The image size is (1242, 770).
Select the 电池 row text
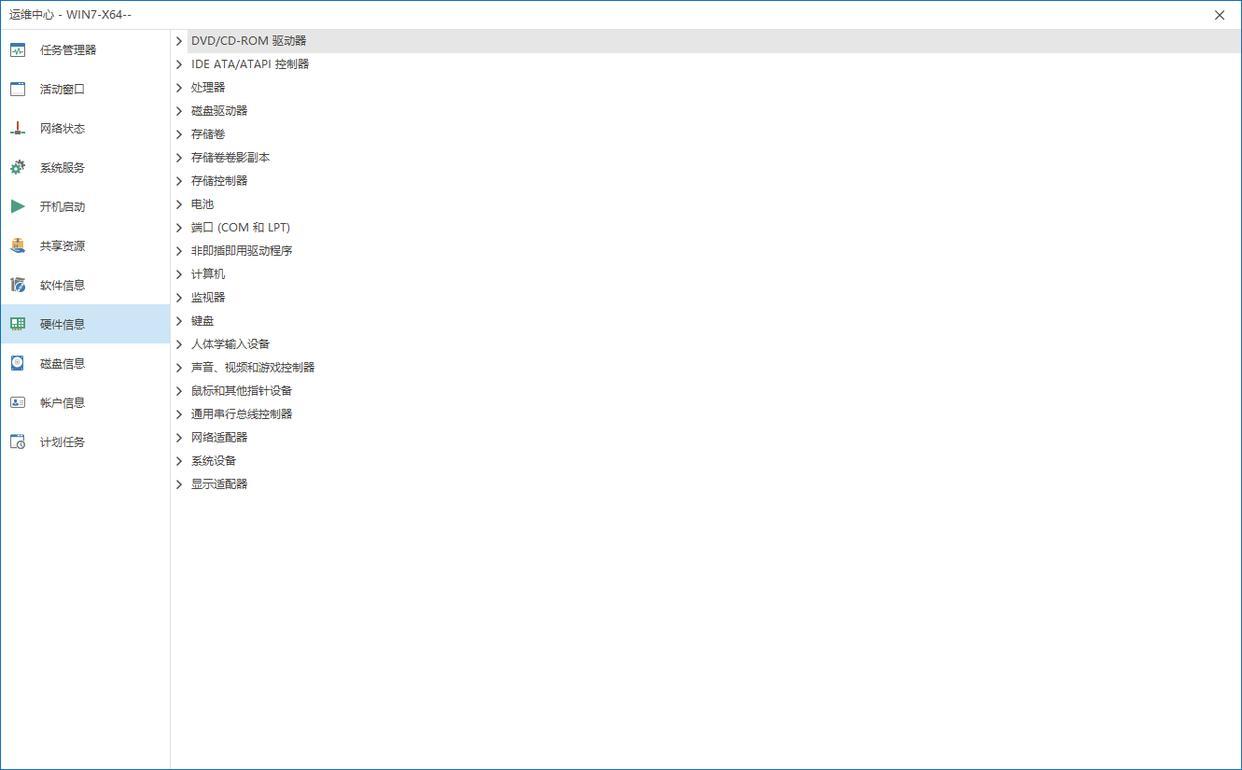(202, 204)
